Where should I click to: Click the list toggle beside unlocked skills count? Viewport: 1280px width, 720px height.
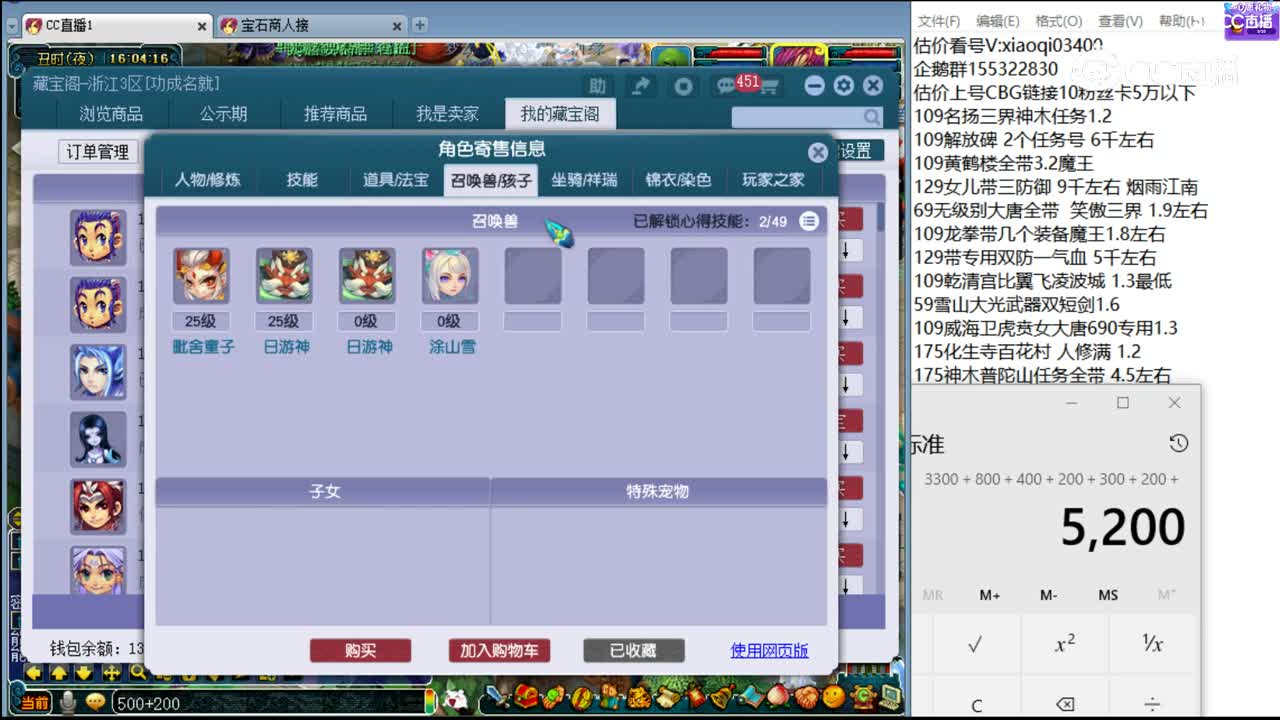[x=809, y=220]
